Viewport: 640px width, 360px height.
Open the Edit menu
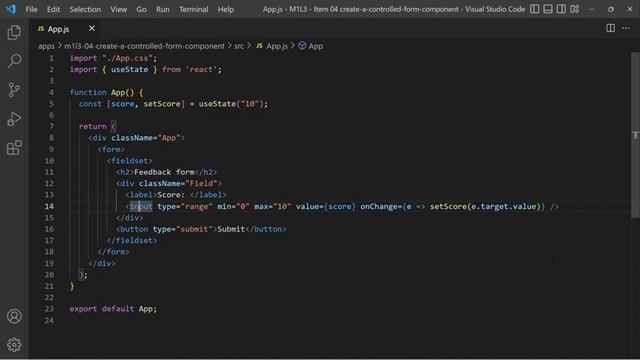tap(53, 9)
